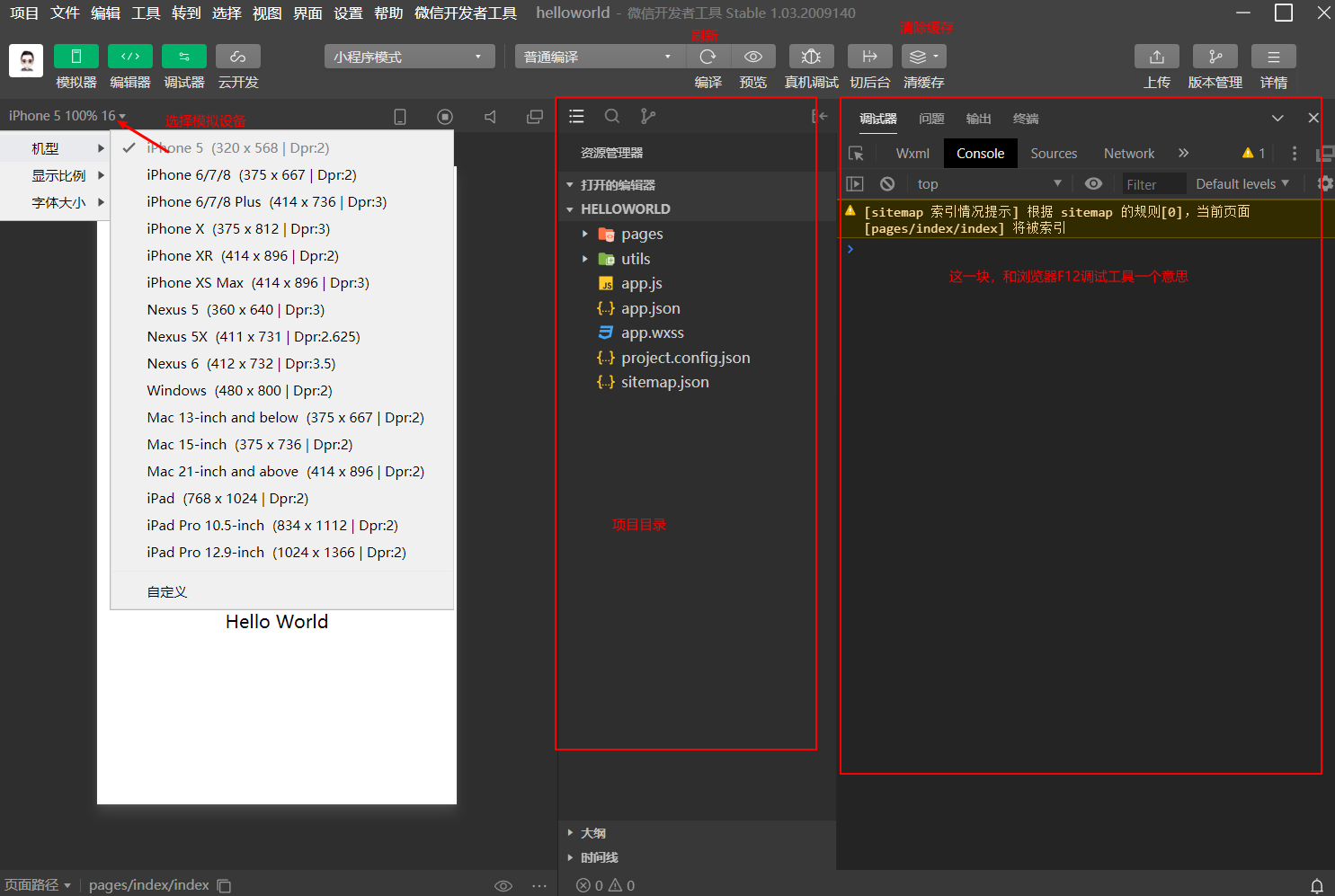This screenshot has height=896, width=1335.
Task: Detach the simulator window icon
Action: pos(535,117)
